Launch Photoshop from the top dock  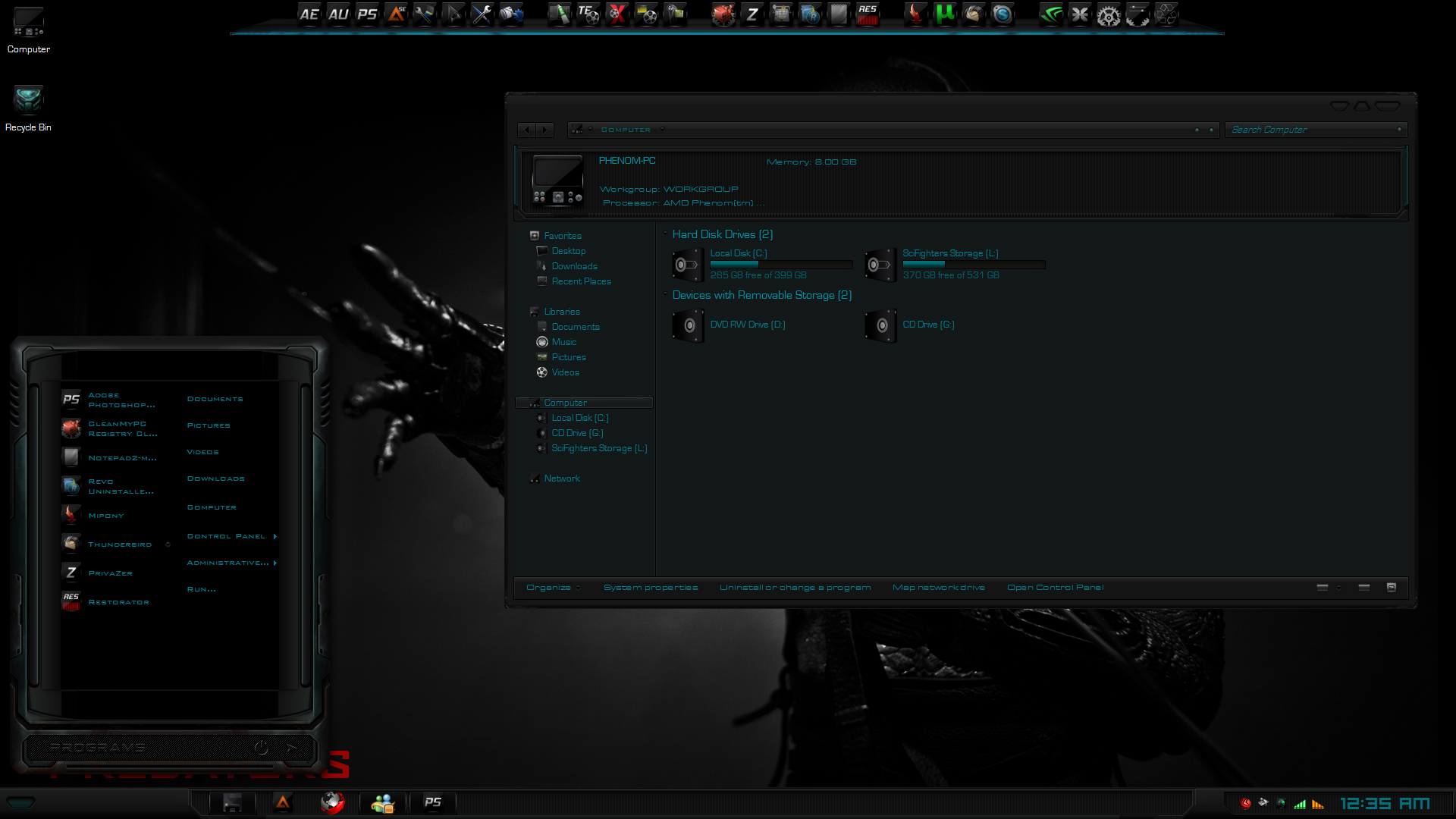tap(368, 13)
